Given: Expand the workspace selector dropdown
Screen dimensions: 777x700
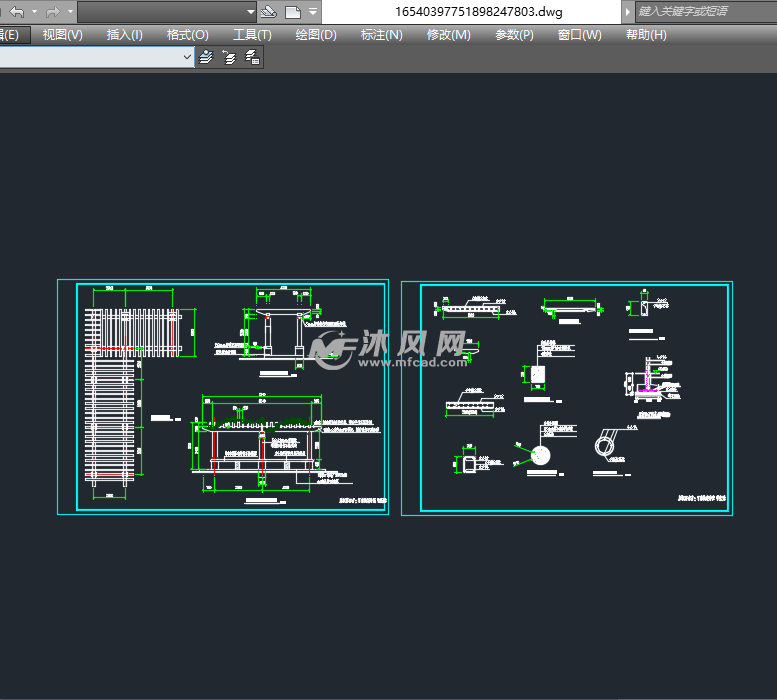Looking at the screenshot, I should pos(250,12).
